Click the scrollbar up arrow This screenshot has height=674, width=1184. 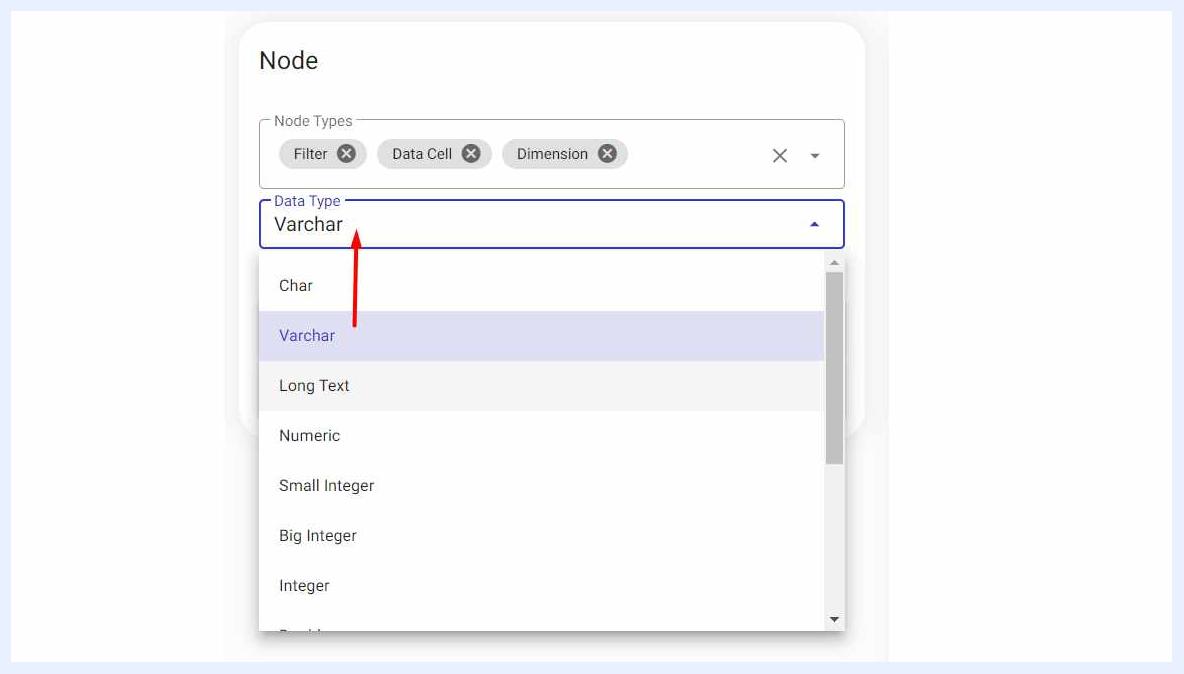coord(834,263)
